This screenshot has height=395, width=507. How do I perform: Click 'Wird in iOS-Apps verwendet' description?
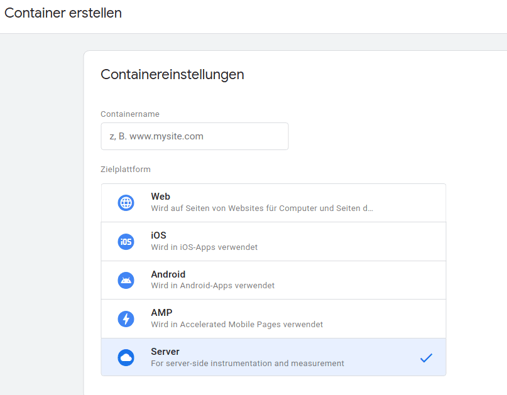pos(204,247)
